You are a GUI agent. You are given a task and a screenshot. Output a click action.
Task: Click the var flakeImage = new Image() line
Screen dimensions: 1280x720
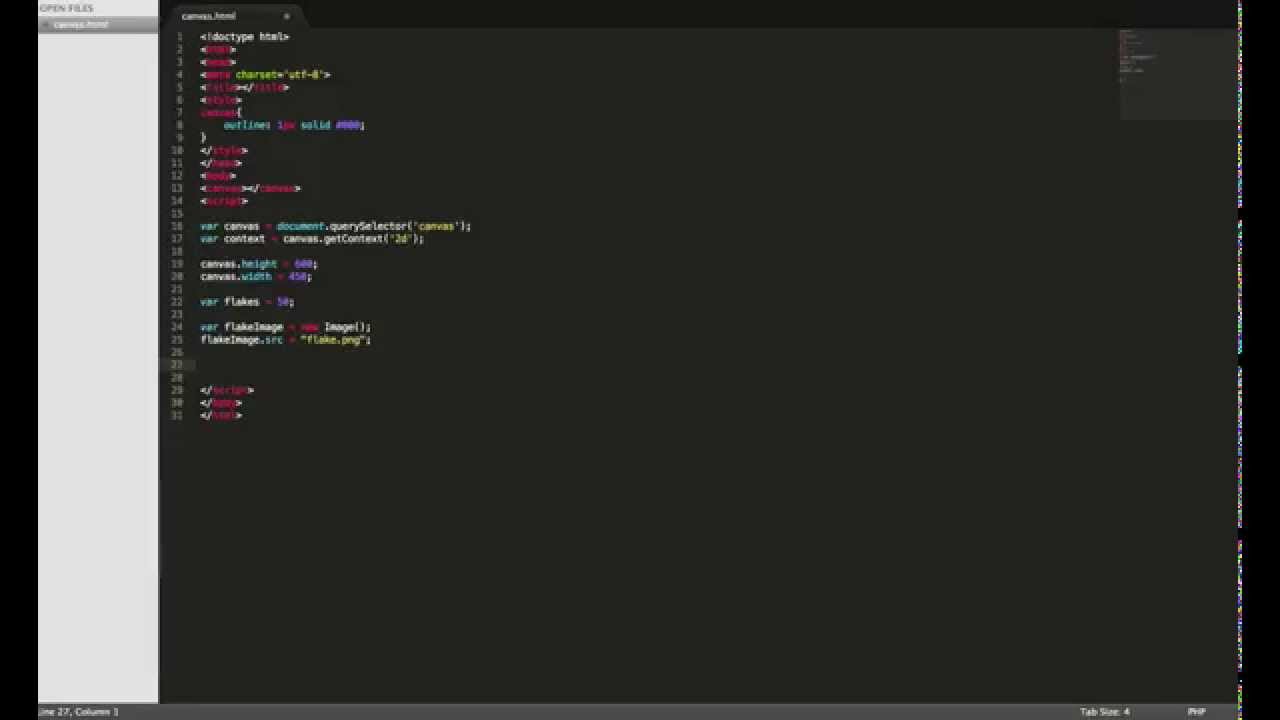click(285, 327)
